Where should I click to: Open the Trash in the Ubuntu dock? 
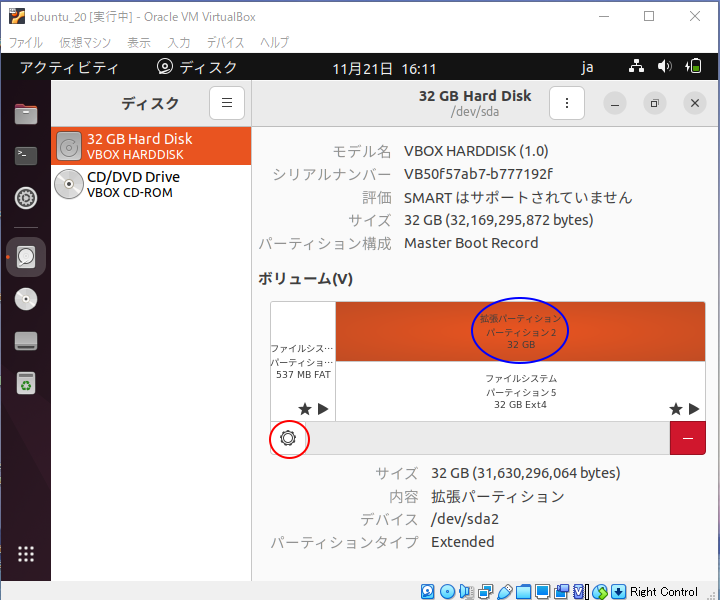coord(26,383)
